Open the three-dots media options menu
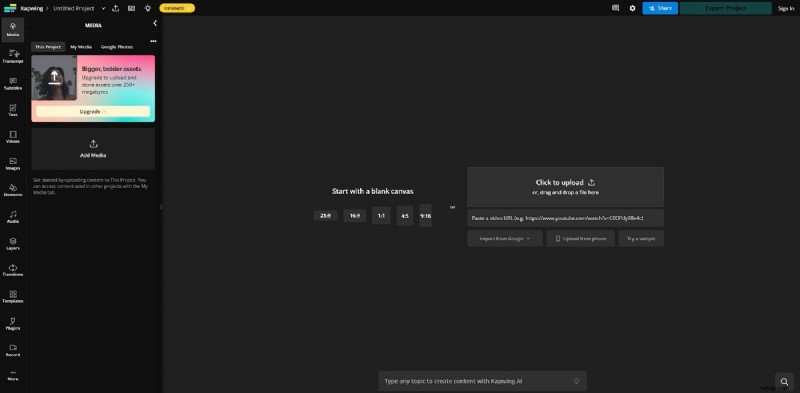The height and width of the screenshot is (393, 800). coord(153,41)
